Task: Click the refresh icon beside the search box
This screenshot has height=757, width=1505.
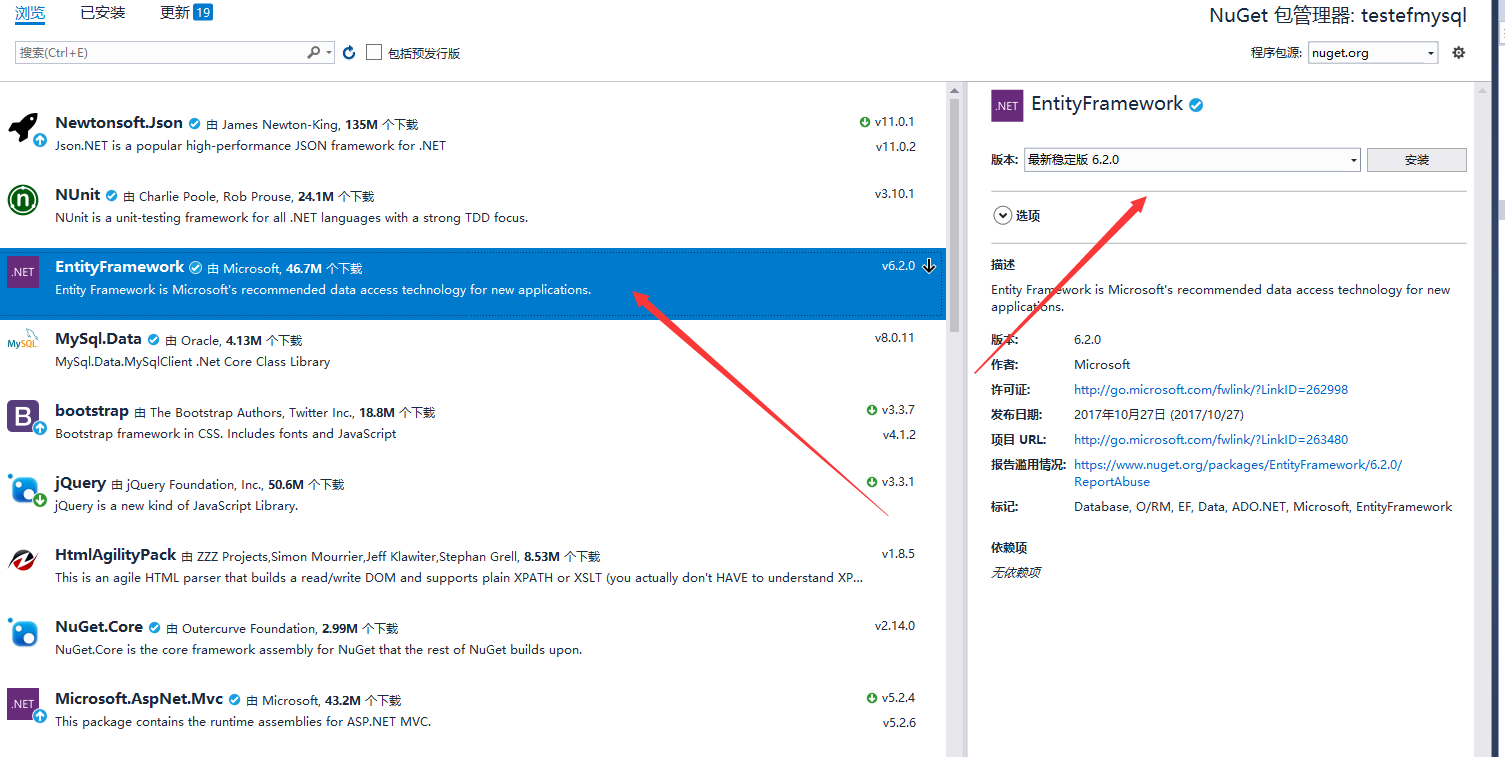Action: click(x=349, y=52)
